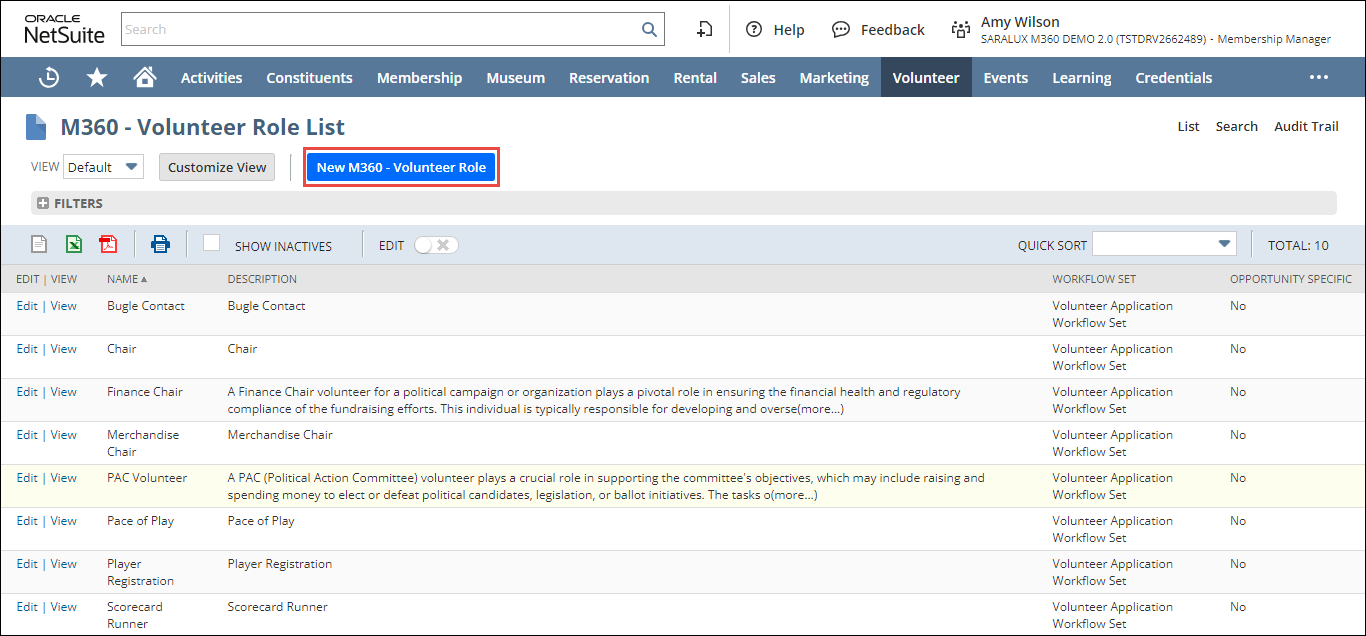This screenshot has height=636, width=1366.
Task: Expand the Filters section
Action: [43, 204]
